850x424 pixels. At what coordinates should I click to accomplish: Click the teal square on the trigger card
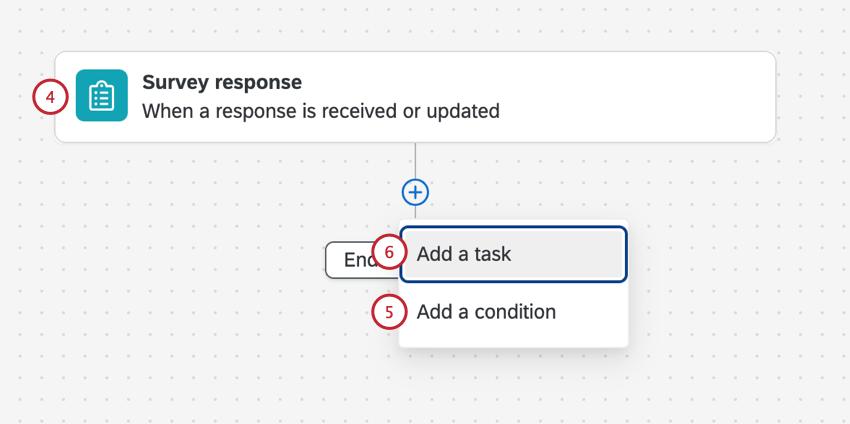click(x=101, y=96)
